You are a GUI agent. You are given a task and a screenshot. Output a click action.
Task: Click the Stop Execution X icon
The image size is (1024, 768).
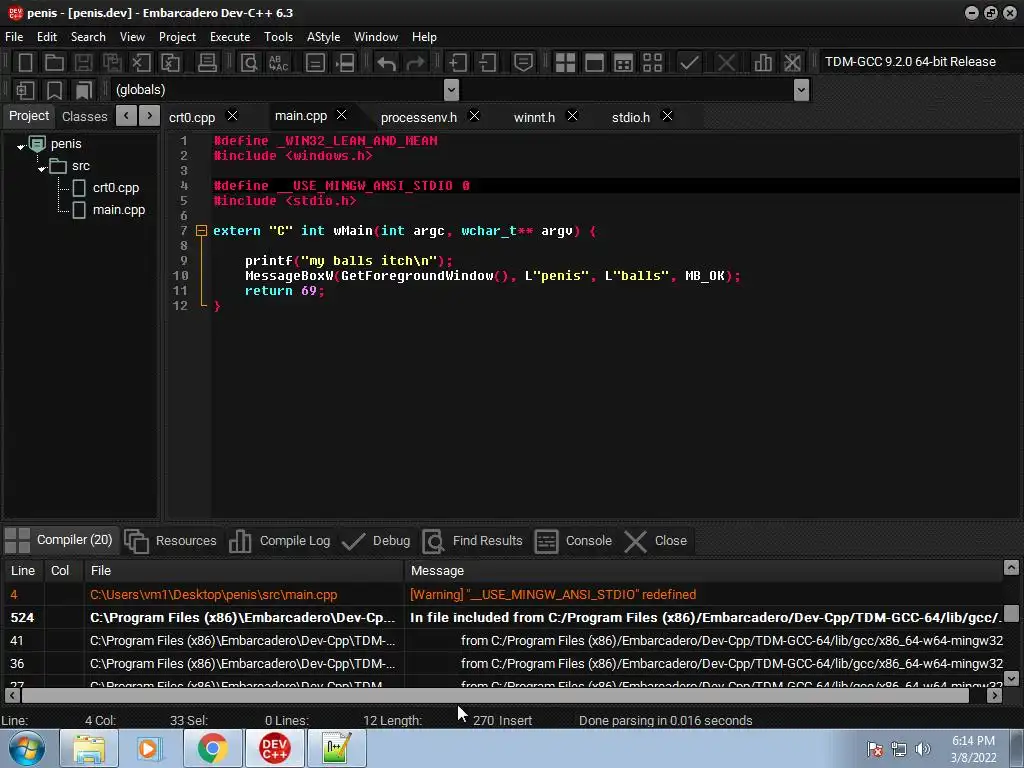(x=726, y=63)
